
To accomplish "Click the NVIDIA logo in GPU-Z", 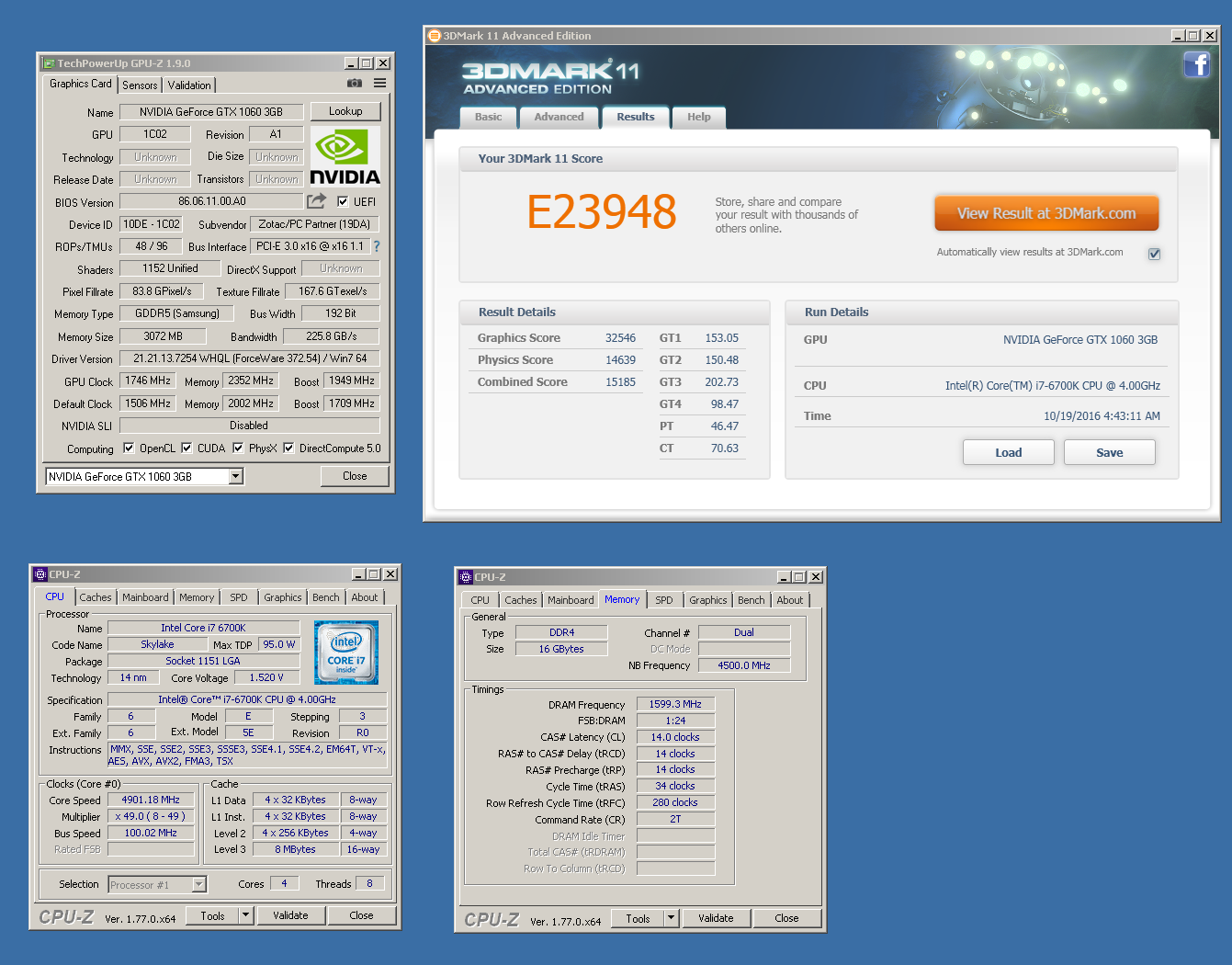I will (345, 156).
